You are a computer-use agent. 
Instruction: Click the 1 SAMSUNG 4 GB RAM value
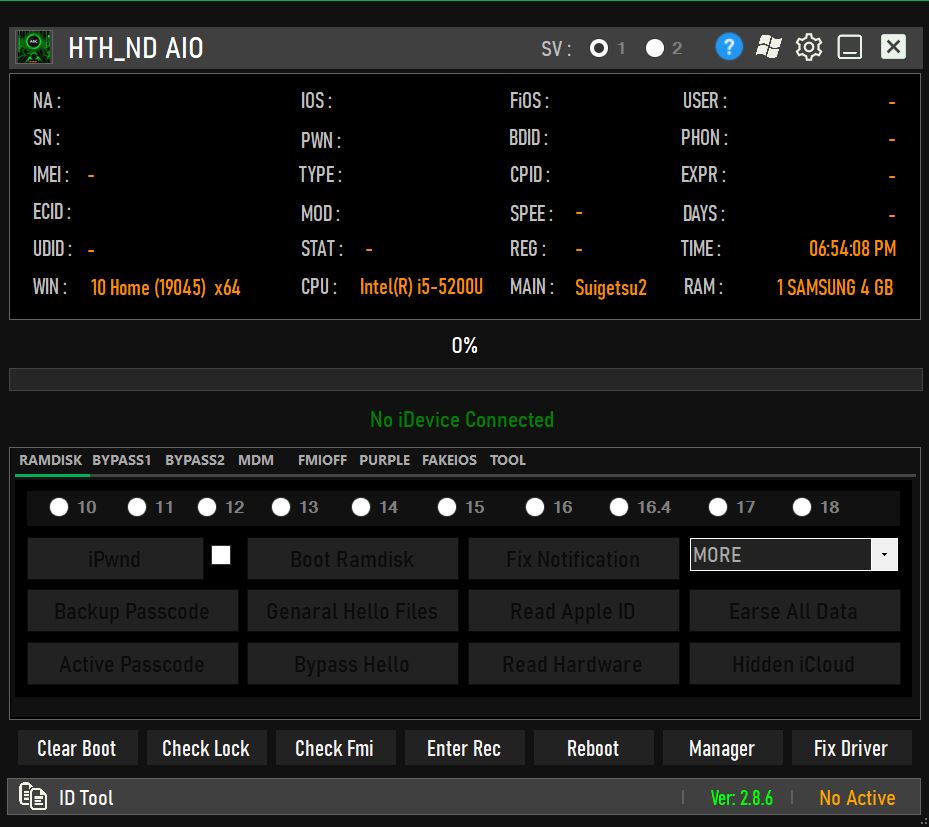tap(835, 287)
